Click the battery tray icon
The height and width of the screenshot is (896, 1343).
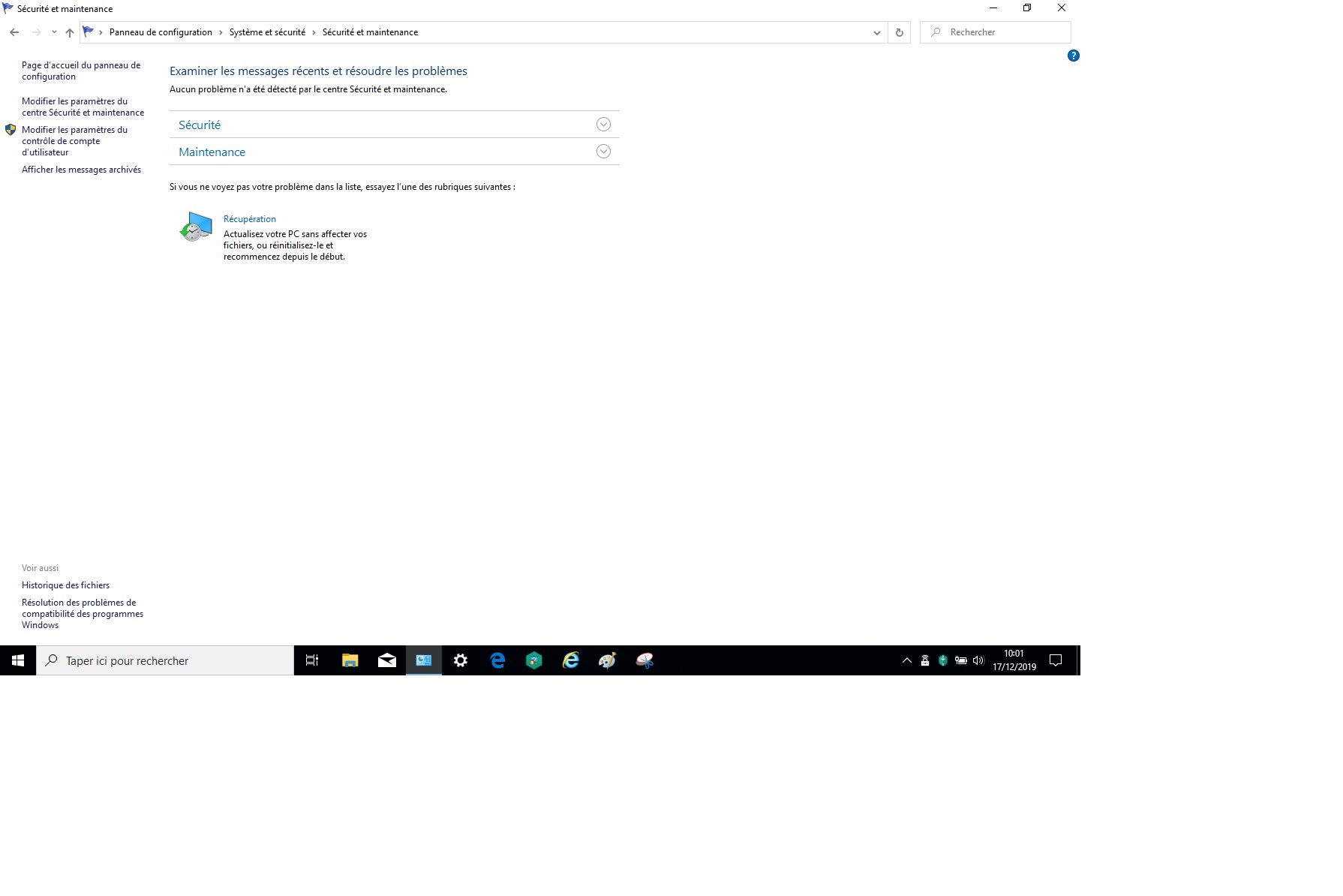(x=960, y=660)
